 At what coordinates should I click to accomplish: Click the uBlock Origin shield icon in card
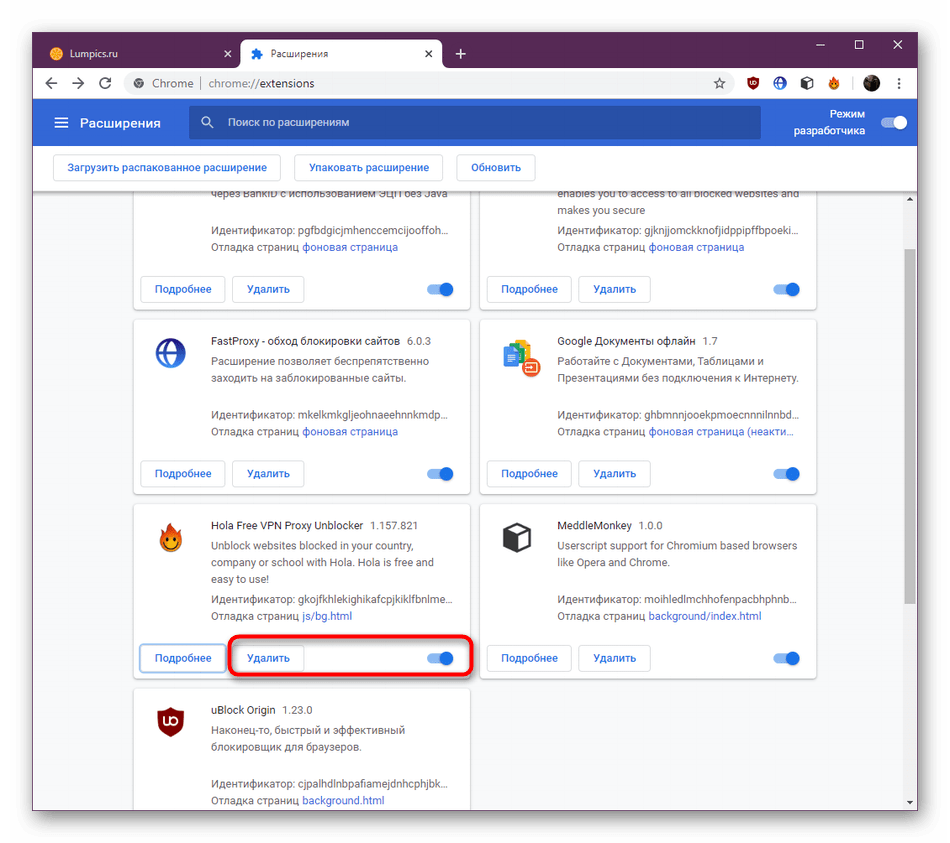tap(171, 722)
